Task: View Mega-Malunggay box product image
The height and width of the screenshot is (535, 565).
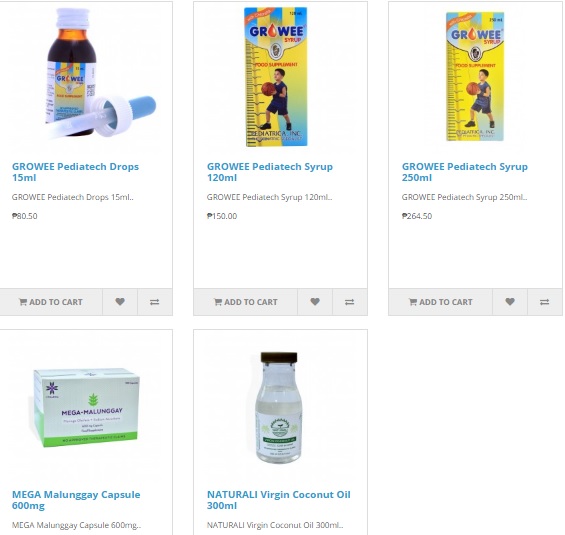Action: (x=86, y=408)
